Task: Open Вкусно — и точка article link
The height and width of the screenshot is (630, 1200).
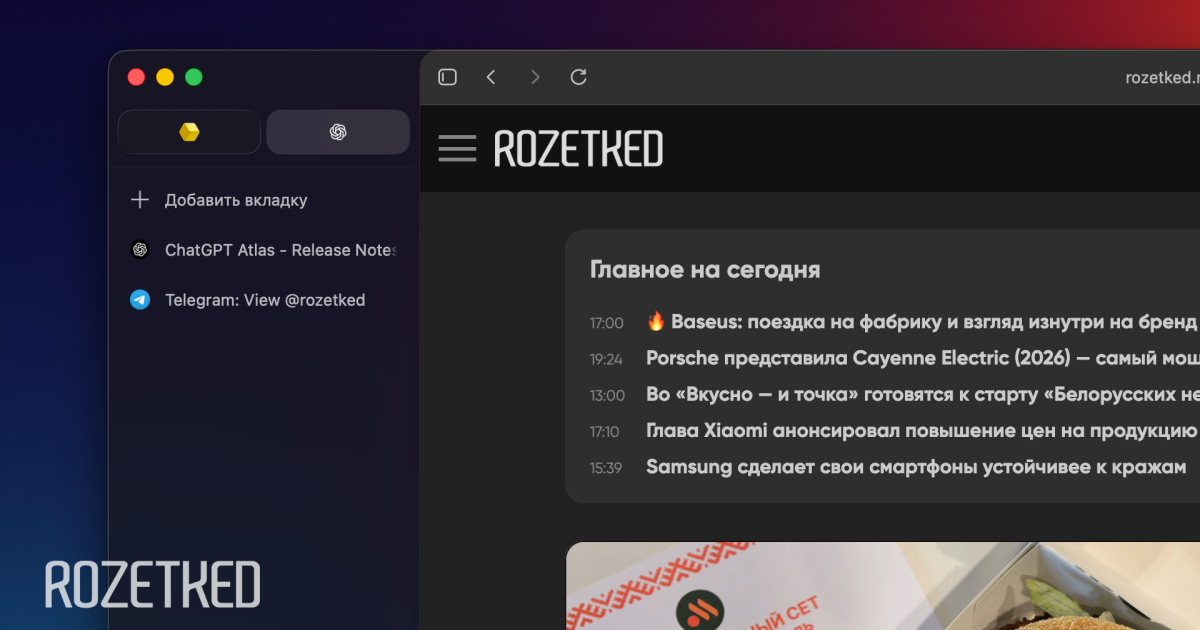Action: coord(920,395)
